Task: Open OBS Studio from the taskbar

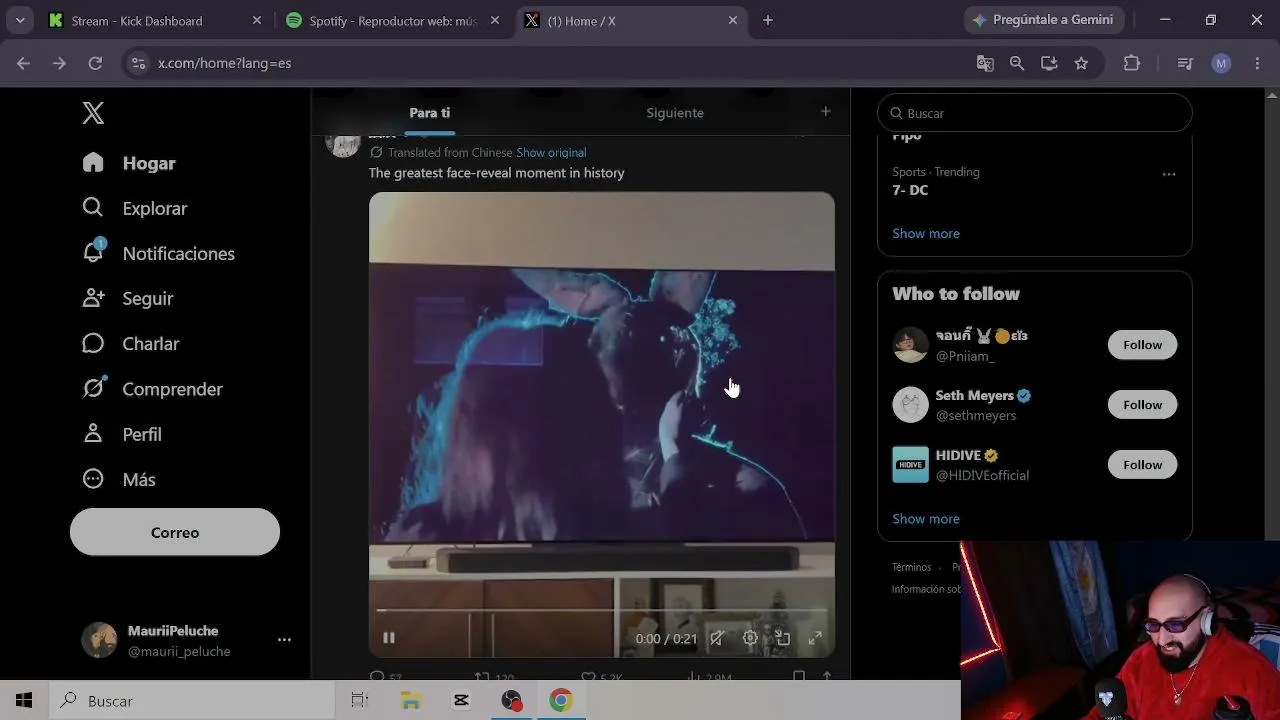Action: click(512, 701)
